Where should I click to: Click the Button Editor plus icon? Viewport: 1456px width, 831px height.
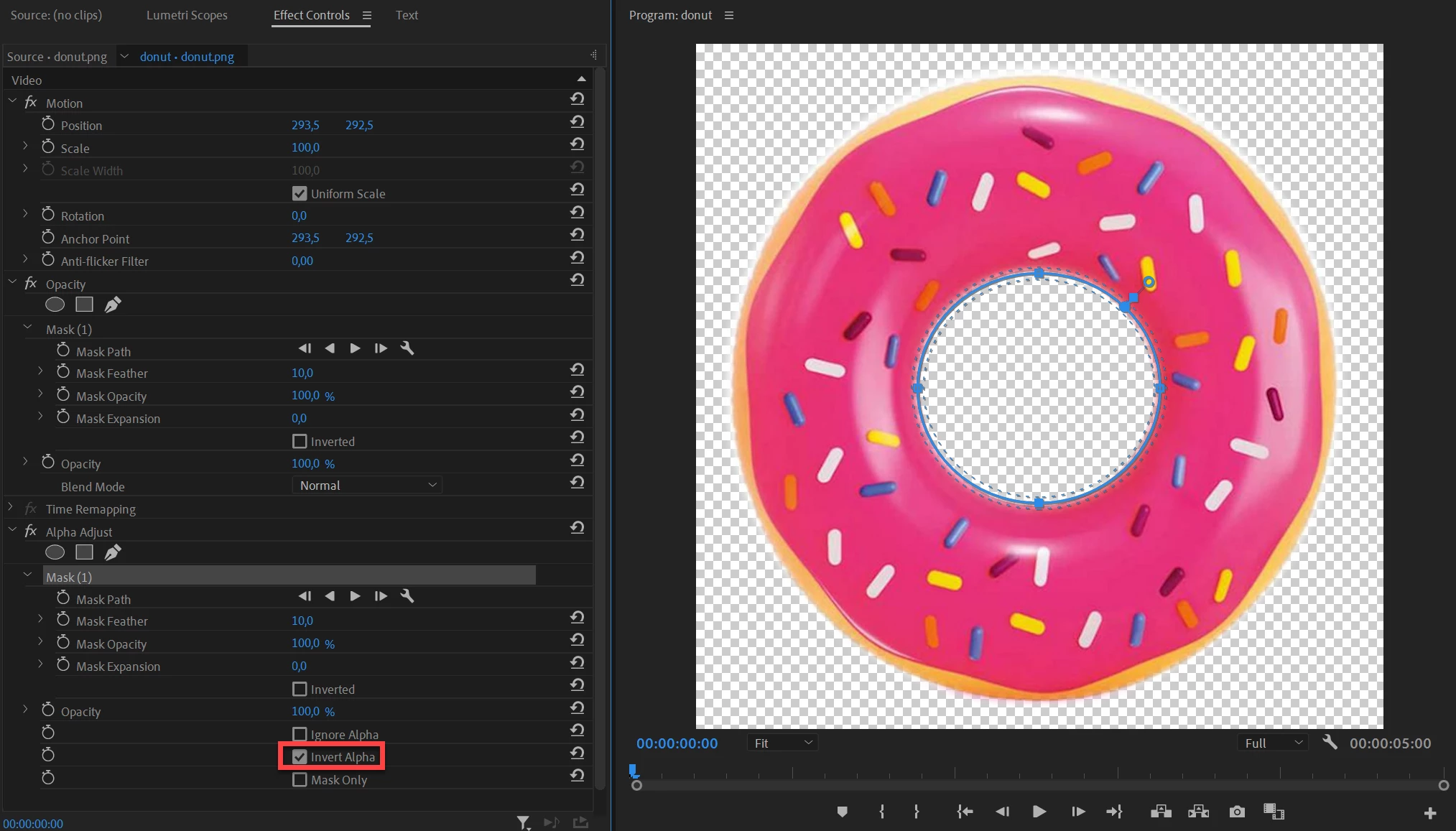[1429, 813]
